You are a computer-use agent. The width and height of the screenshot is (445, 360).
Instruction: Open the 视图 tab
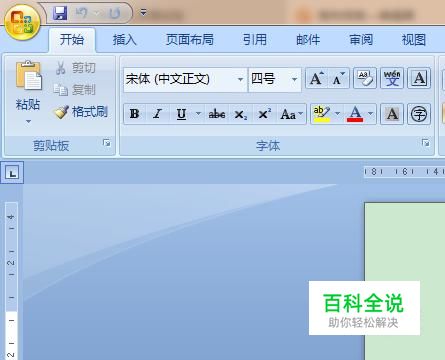[x=414, y=40]
